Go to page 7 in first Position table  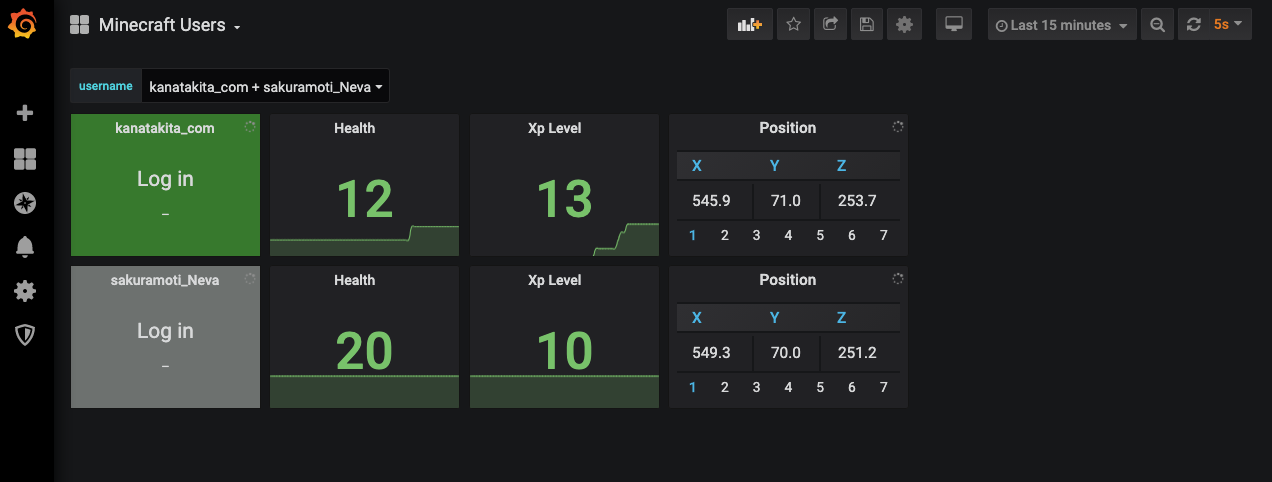click(883, 236)
